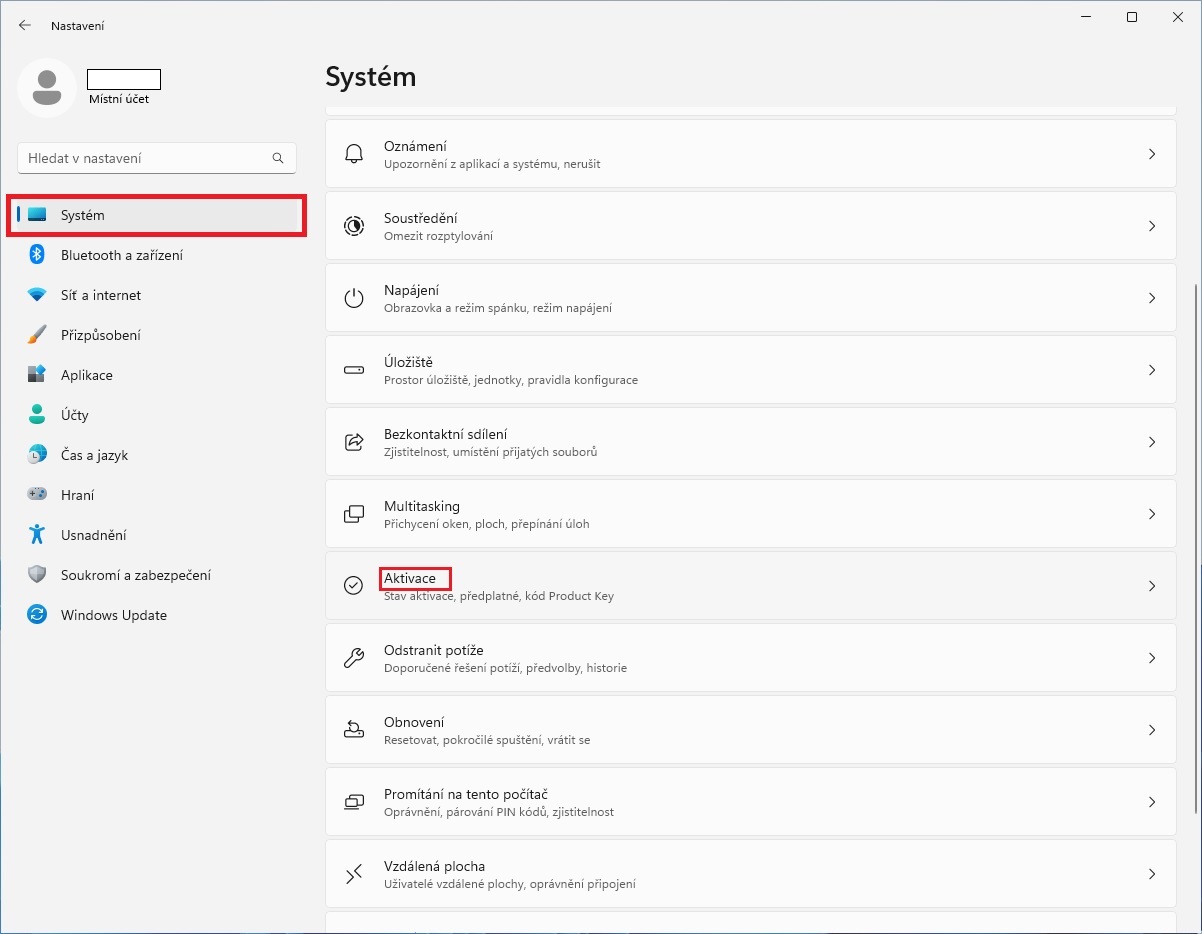
Task: Go to Čas a jazyk label
Action: 94,455
